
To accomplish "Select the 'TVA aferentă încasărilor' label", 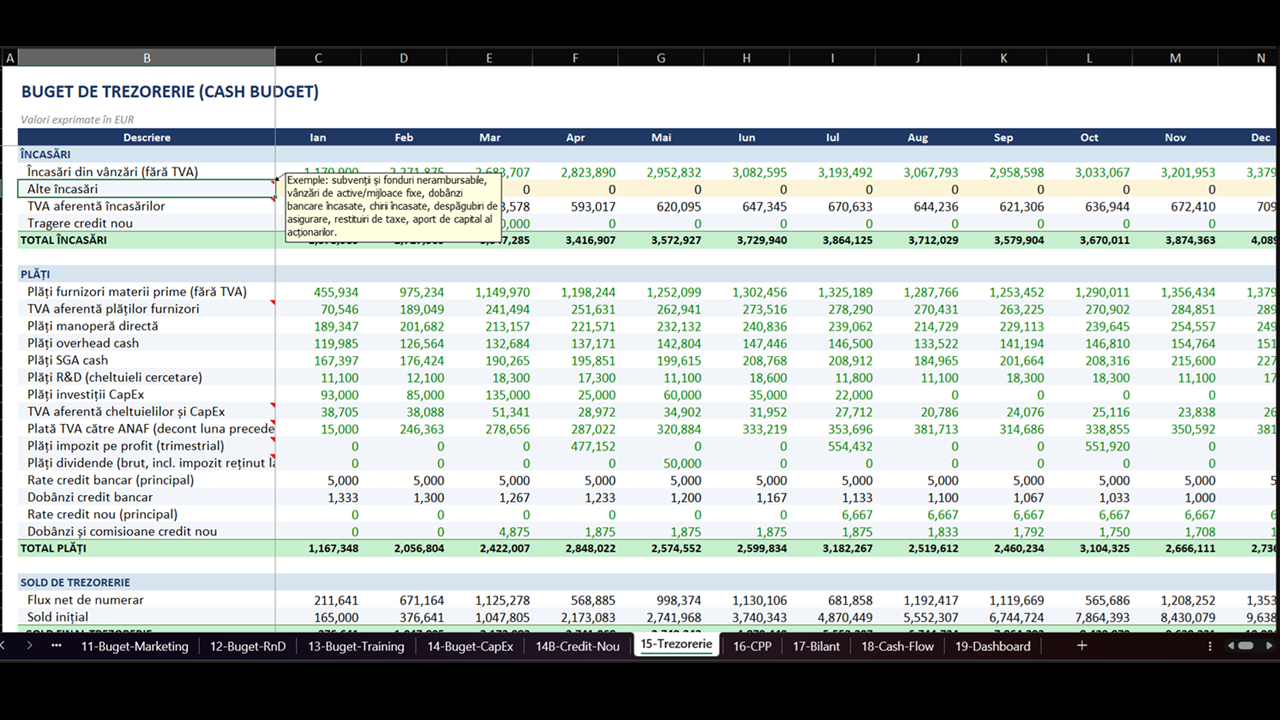I will point(96,206).
